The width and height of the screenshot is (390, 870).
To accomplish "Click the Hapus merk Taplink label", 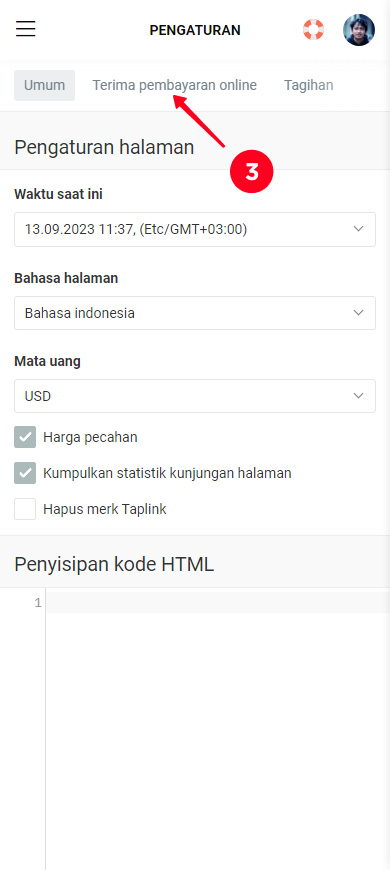I will (x=105, y=509).
